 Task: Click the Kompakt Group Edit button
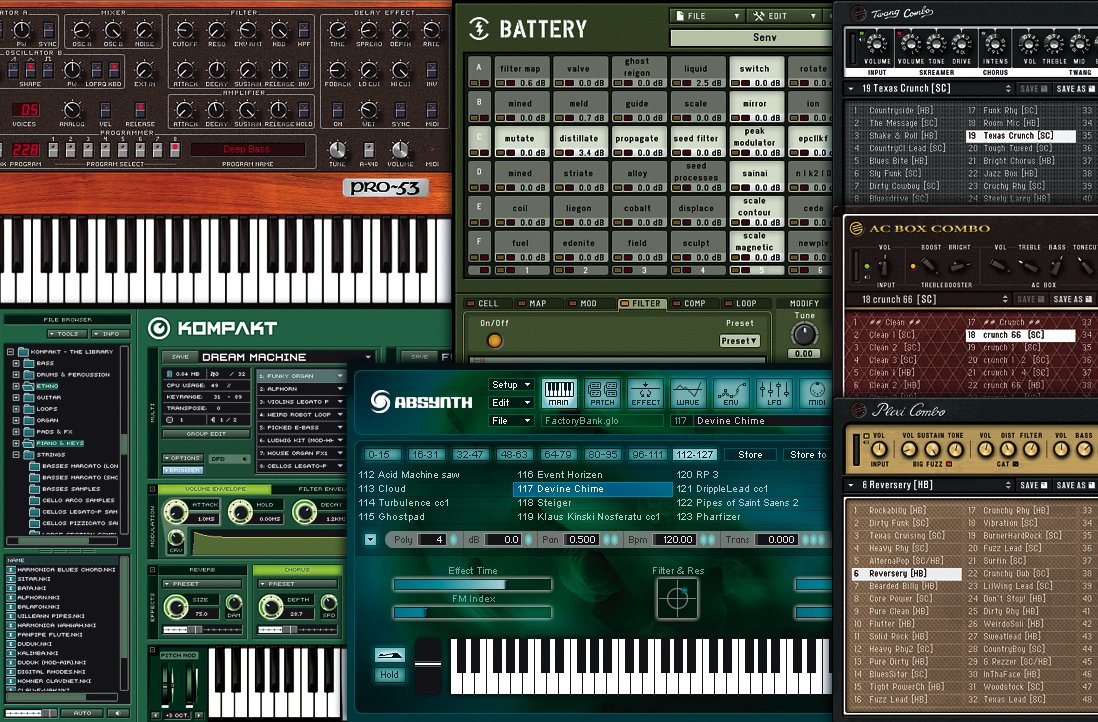coord(206,433)
